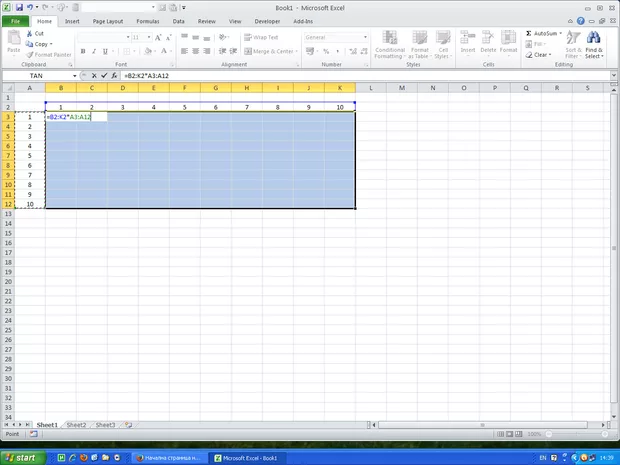Confirm the formula with the Enter checkmark
This screenshot has width=620, height=465.
coord(104,76)
